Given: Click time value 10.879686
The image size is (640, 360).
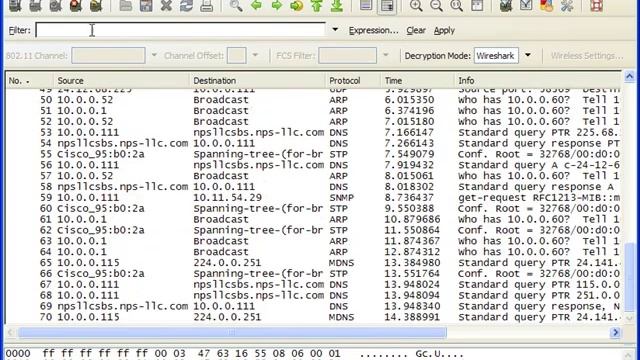Looking at the screenshot, I should click(412, 219).
